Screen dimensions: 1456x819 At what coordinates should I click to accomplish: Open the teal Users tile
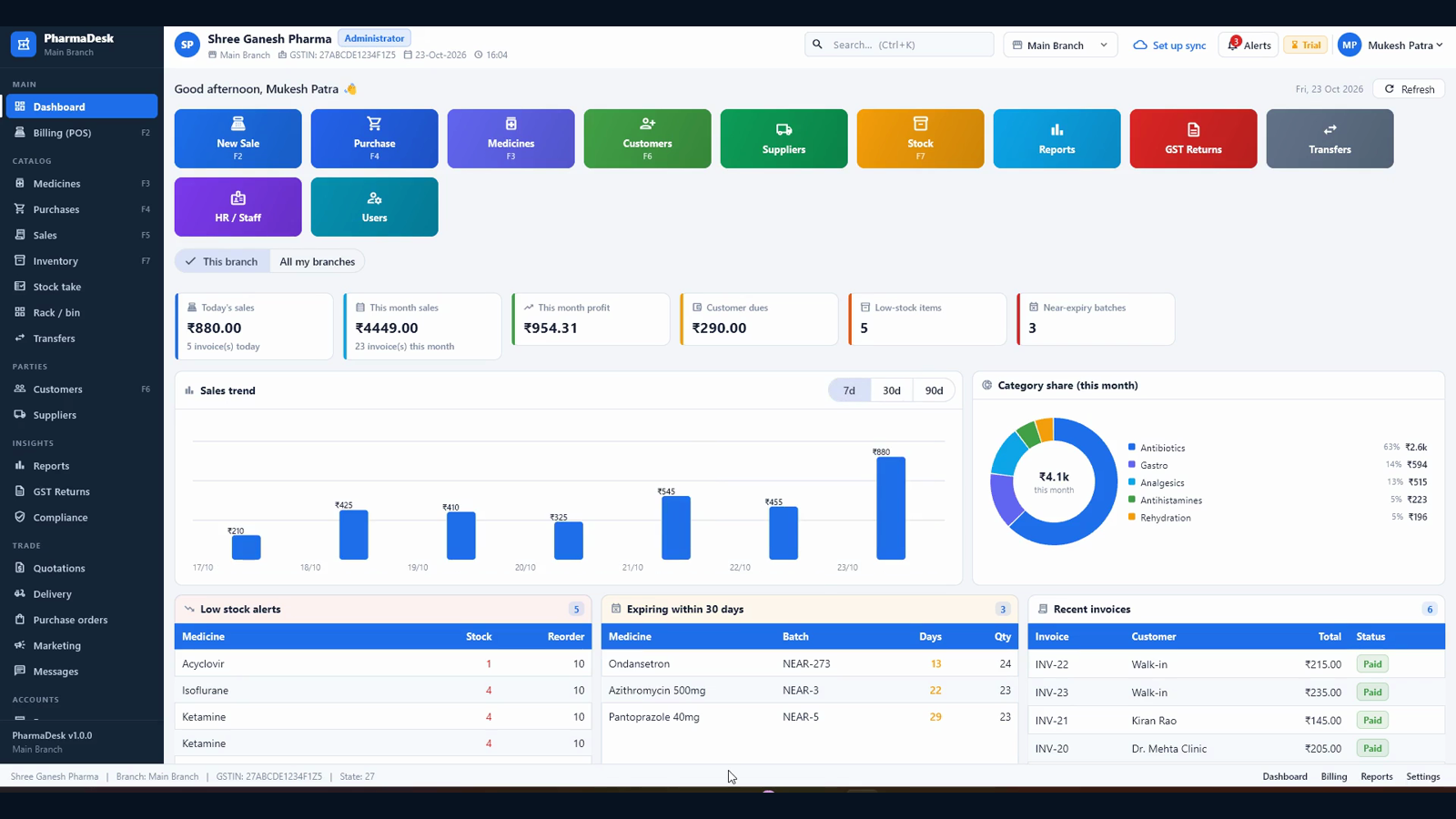[374, 207]
